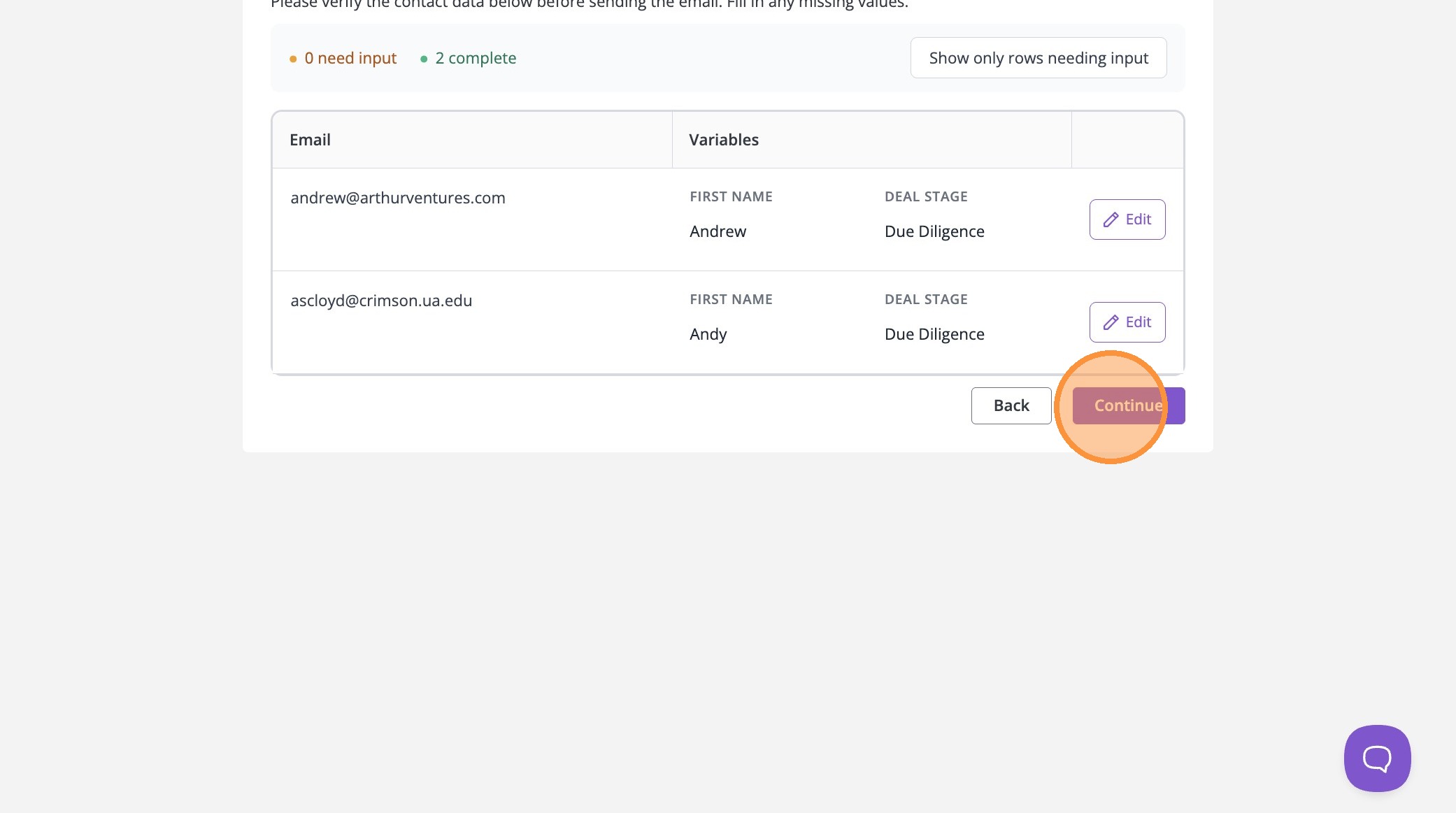Click DEAL STAGE label in Andy's row
The width and height of the screenshot is (1456, 813).
[925, 299]
